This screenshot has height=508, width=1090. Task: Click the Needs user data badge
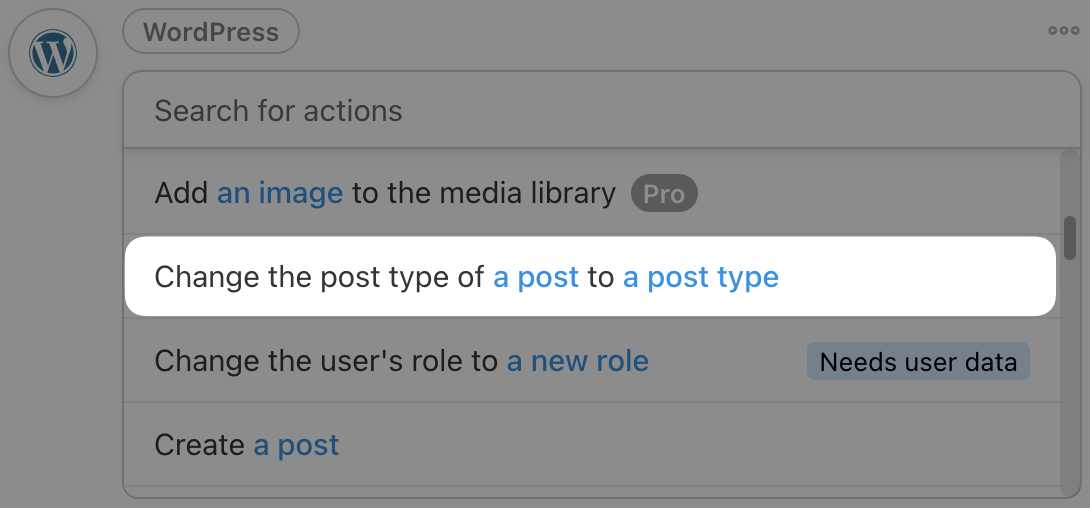[918, 361]
